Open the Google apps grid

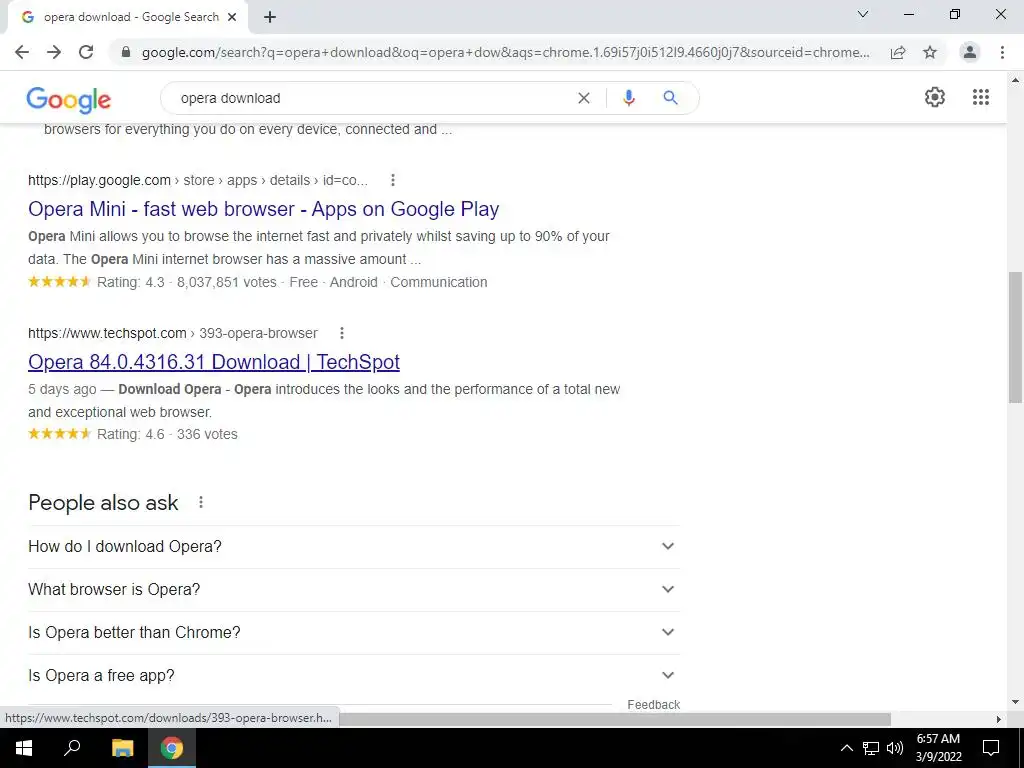tap(980, 97)
